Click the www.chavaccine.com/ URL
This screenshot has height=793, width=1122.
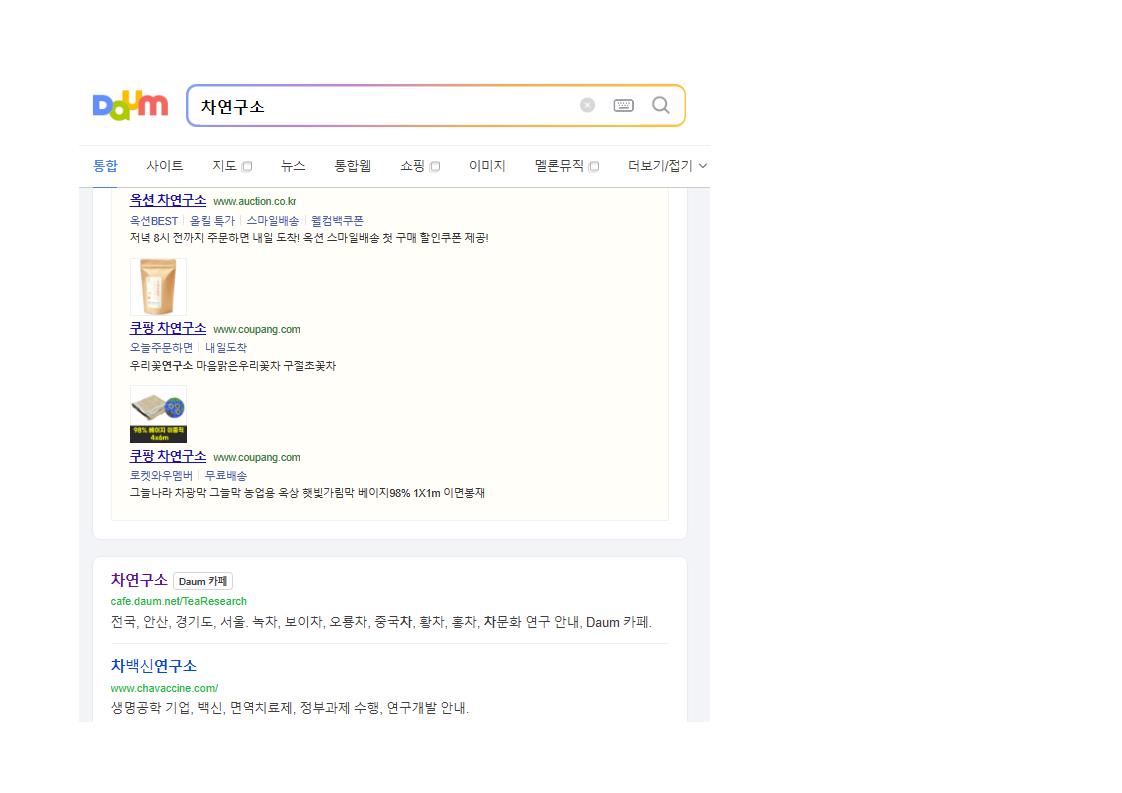[x=165, y=688]
